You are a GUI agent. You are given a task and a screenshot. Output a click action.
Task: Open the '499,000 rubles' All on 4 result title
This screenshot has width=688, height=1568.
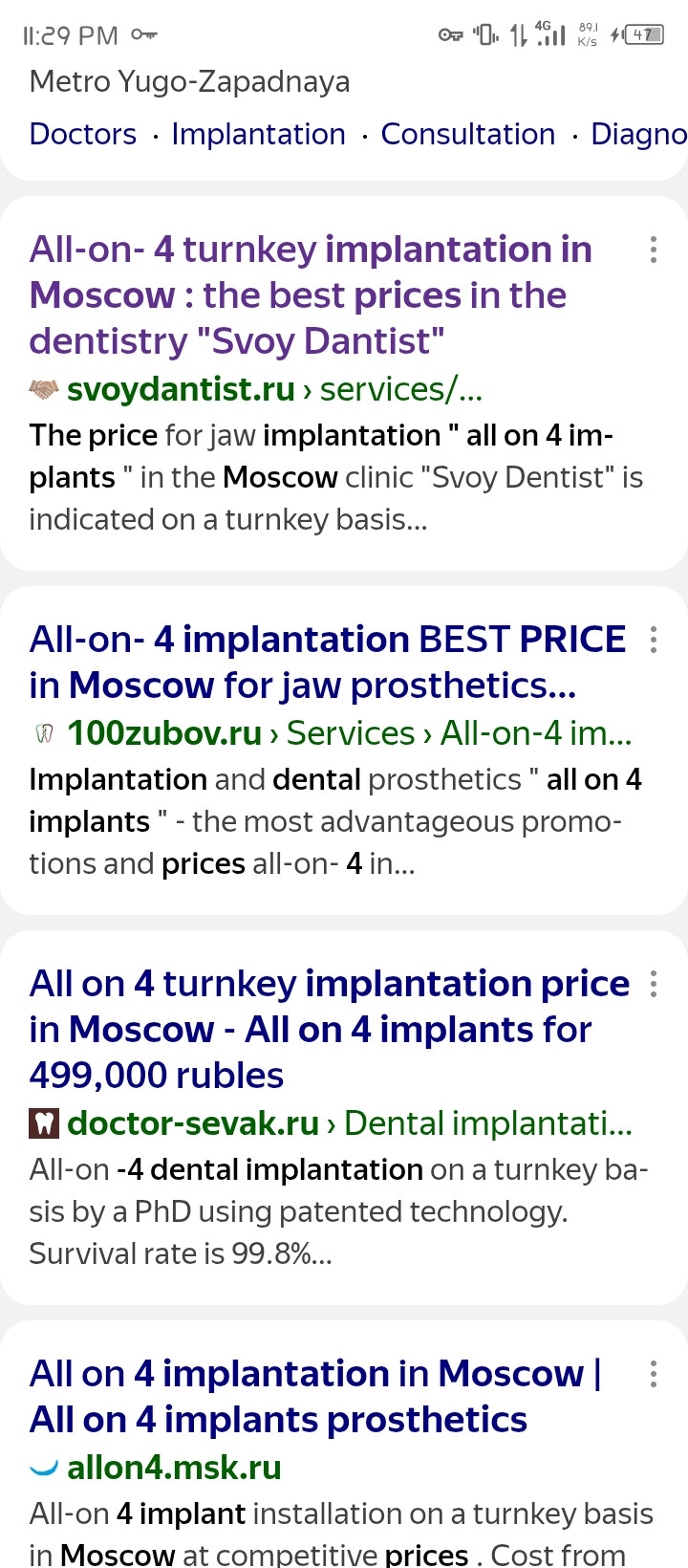[330, 1030]
